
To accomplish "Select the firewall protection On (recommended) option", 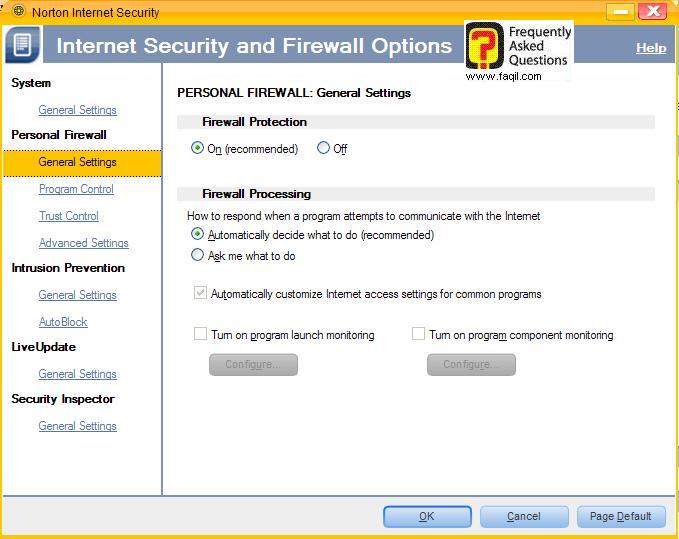I will pyautogui.click(x=197, y=148).
